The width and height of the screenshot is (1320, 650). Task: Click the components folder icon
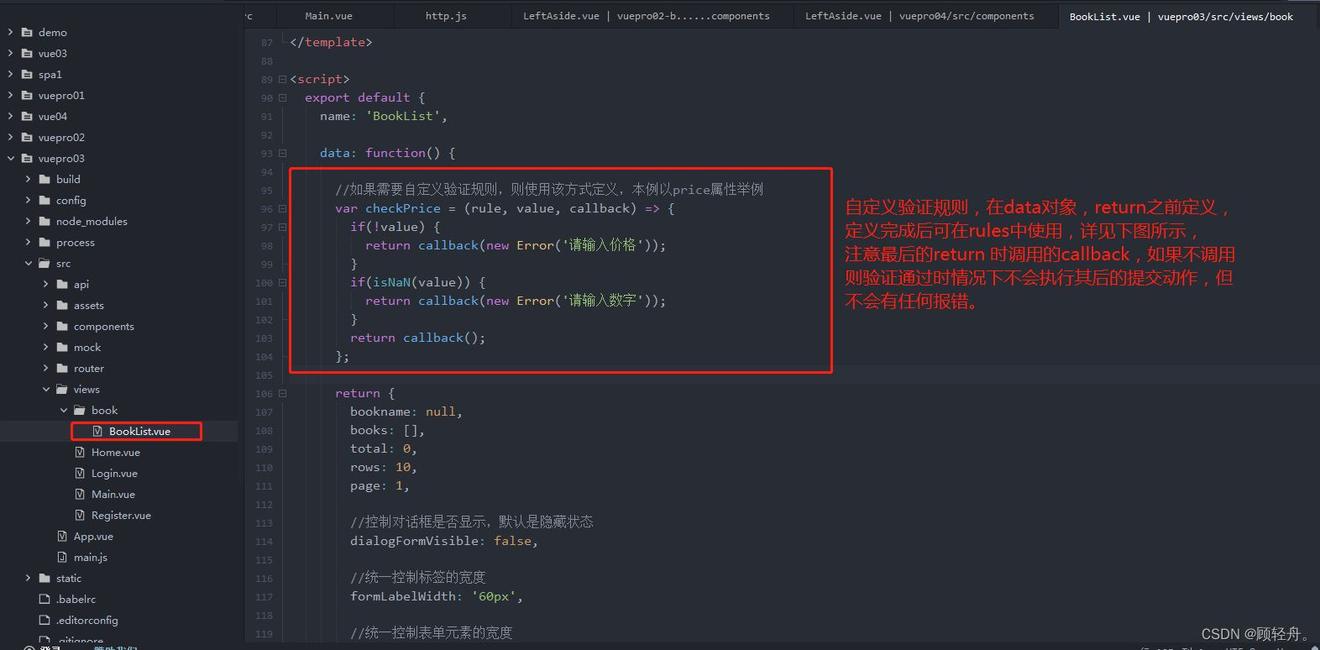[63, 326]
